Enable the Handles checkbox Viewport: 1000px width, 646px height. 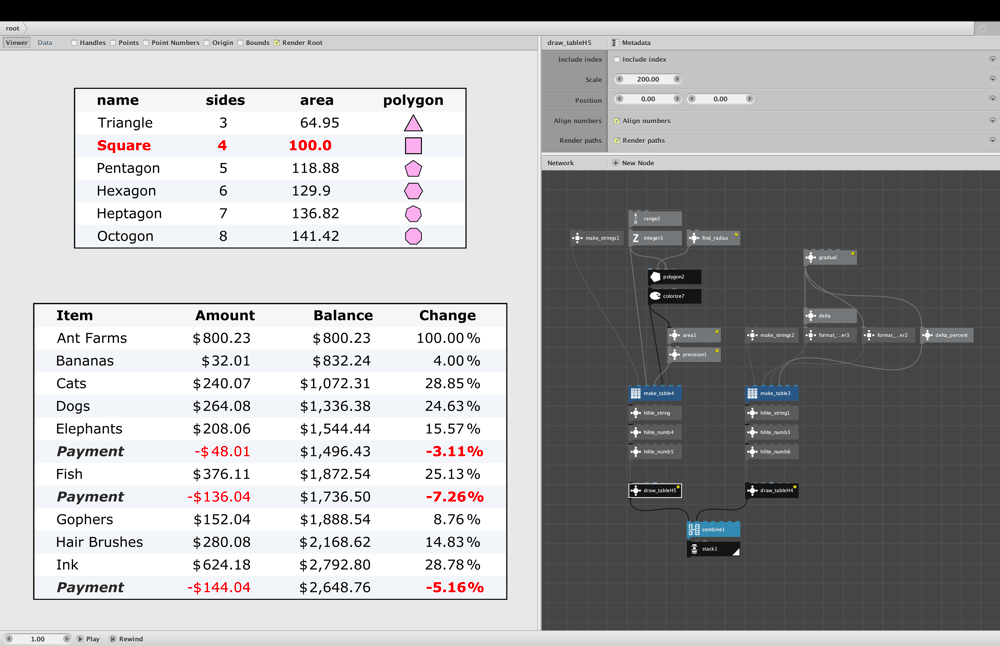coord(74,43)
